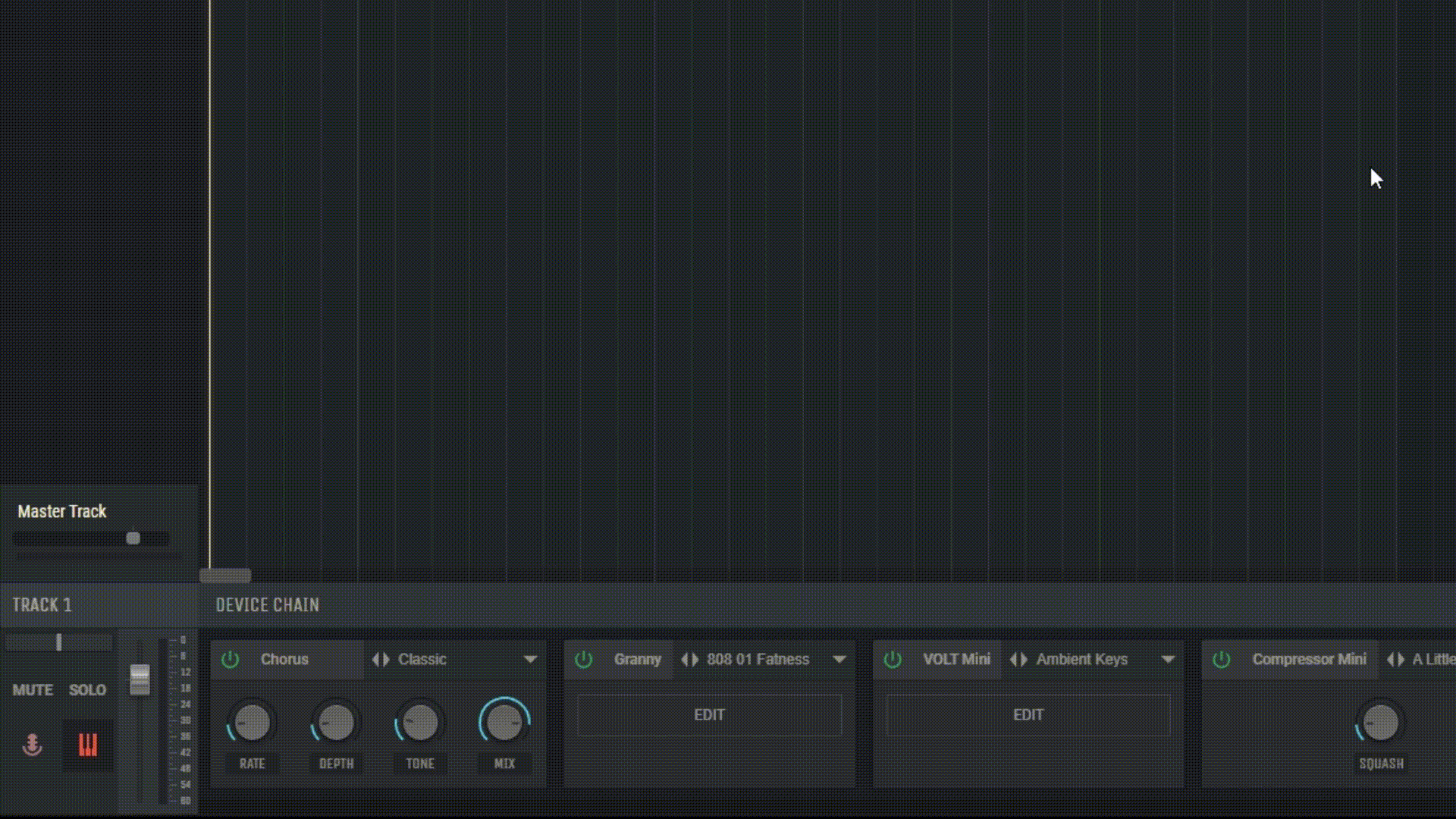Click the VOLT Mini preset prev/next arrows
Image resolution: width=1456 pixels, height=819 pixels.
(x=1018, y=660)
